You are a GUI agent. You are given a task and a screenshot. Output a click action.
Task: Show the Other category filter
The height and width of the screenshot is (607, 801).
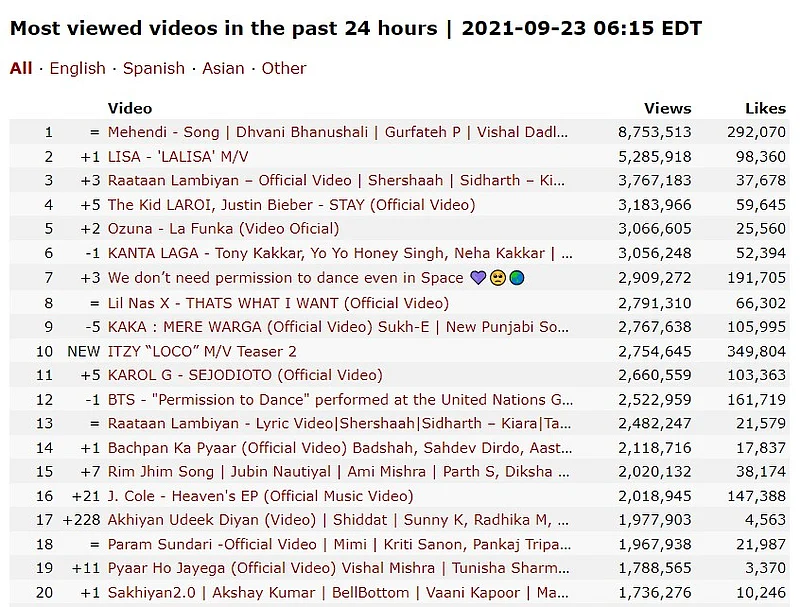click(284, 68)
